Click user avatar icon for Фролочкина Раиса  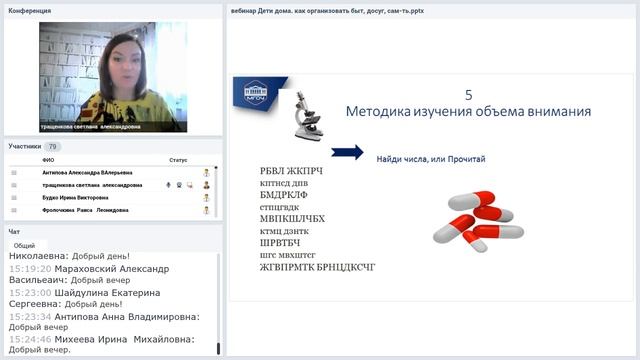click(207, 210)
